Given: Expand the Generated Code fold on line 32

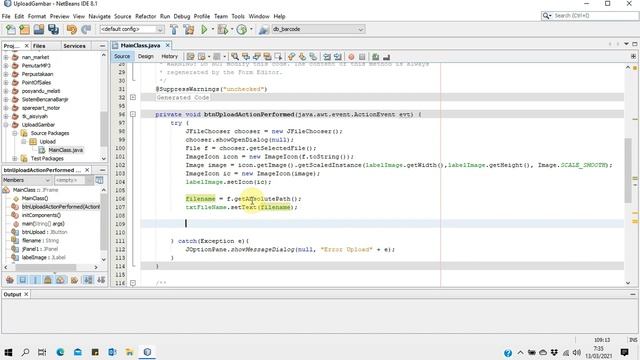Looking at the screenshot, I should pyautogui.click(x=133, y=97).
